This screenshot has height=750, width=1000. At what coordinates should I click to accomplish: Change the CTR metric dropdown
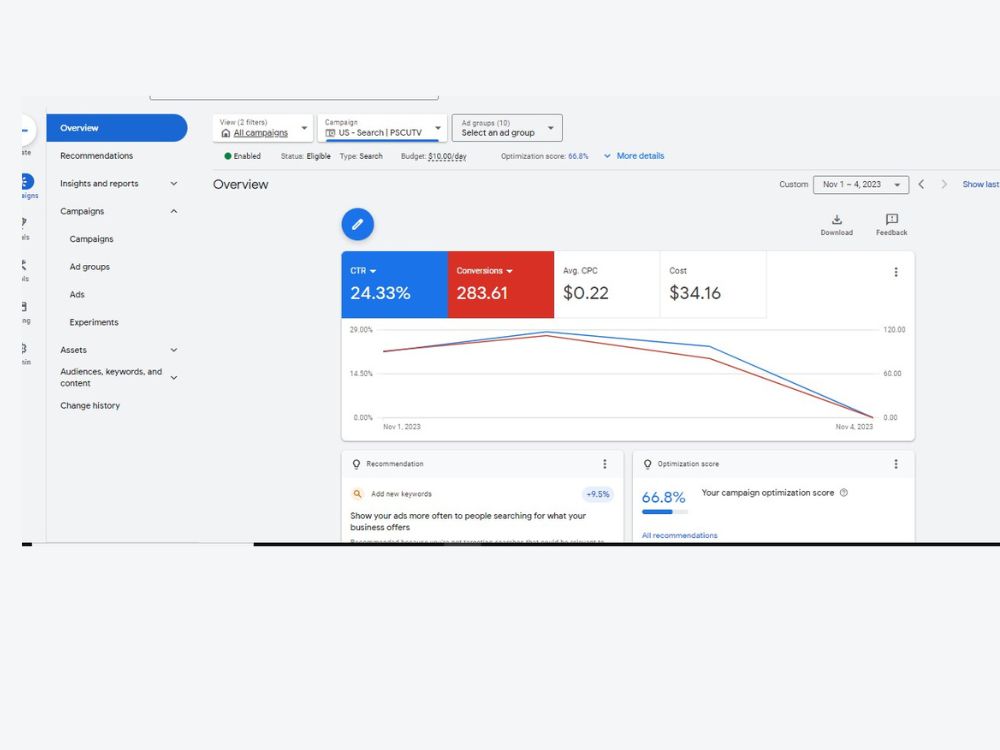click(x=363, y=271)
